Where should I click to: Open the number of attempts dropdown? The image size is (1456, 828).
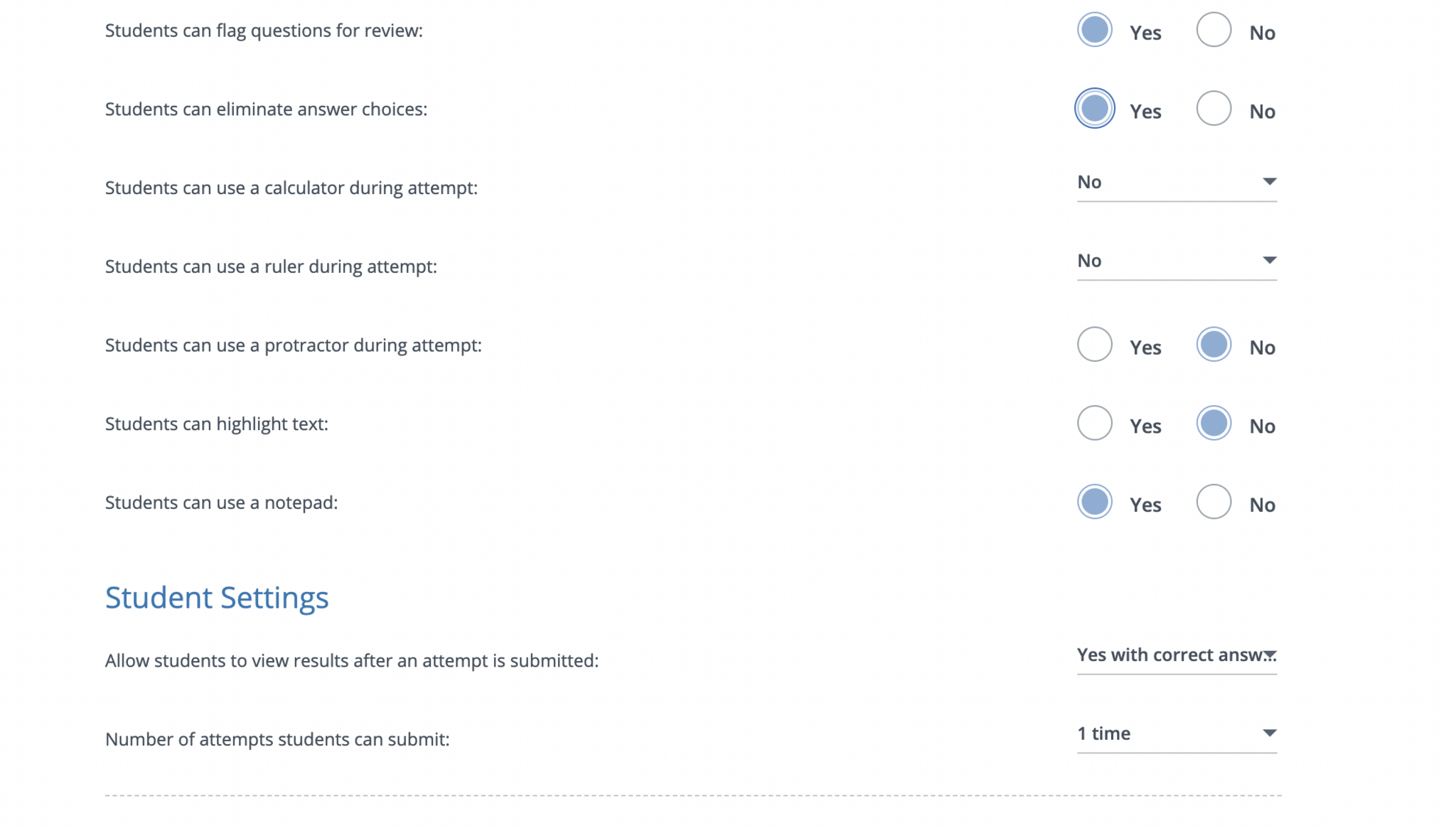(x=1176, y=734)
